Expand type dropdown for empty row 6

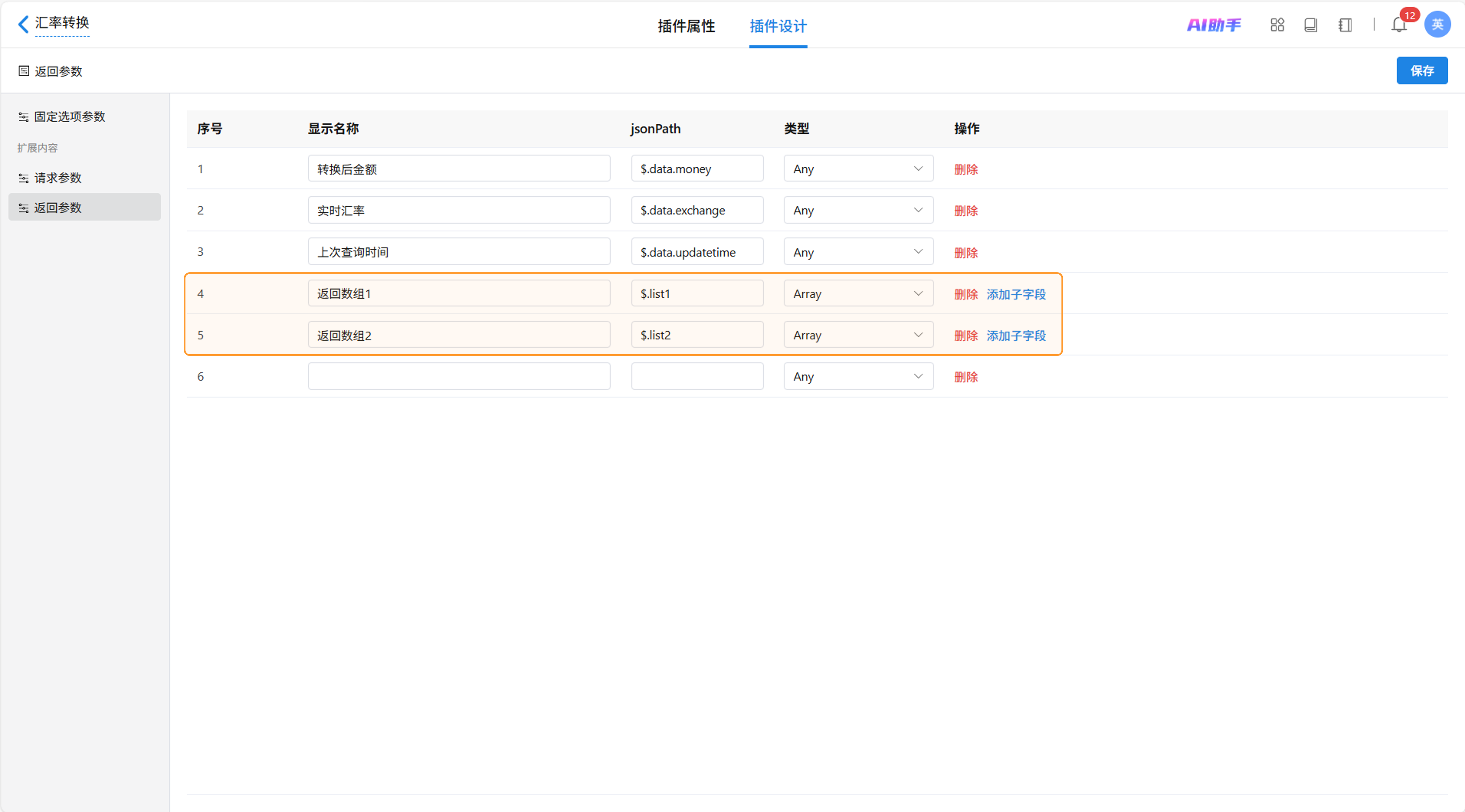coord(858,377)
